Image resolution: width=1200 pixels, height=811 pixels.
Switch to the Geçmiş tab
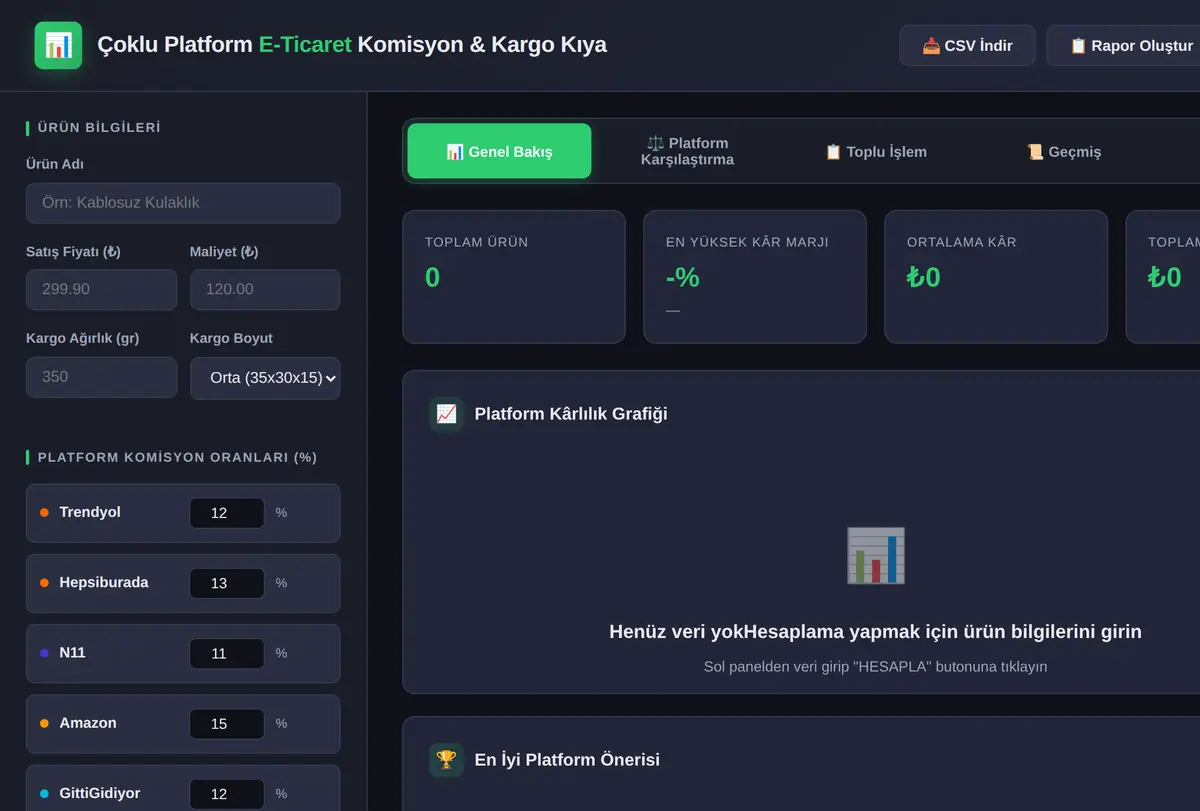click(x=1063, y=151)
